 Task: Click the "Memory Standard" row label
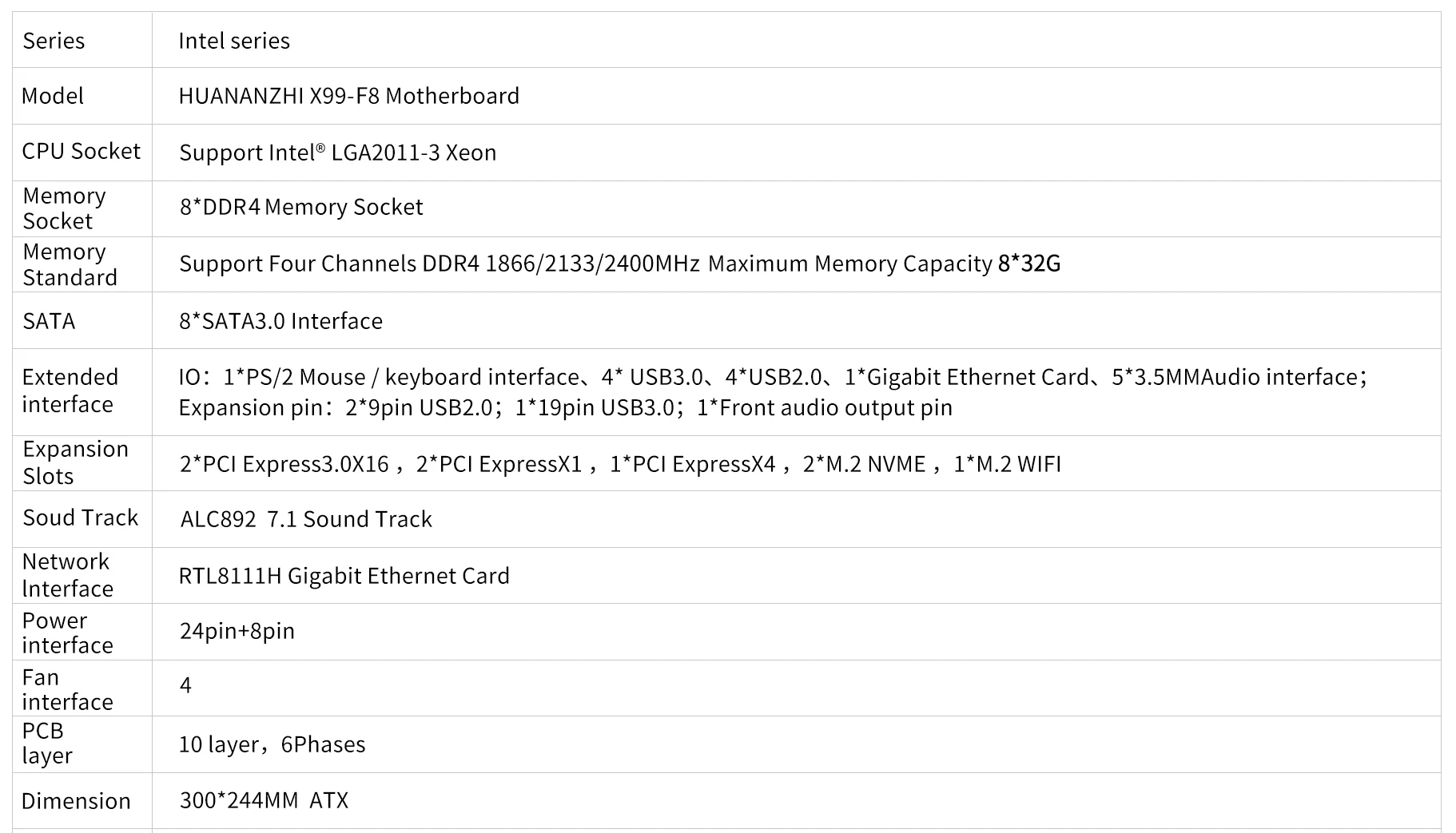coord(70,264)
